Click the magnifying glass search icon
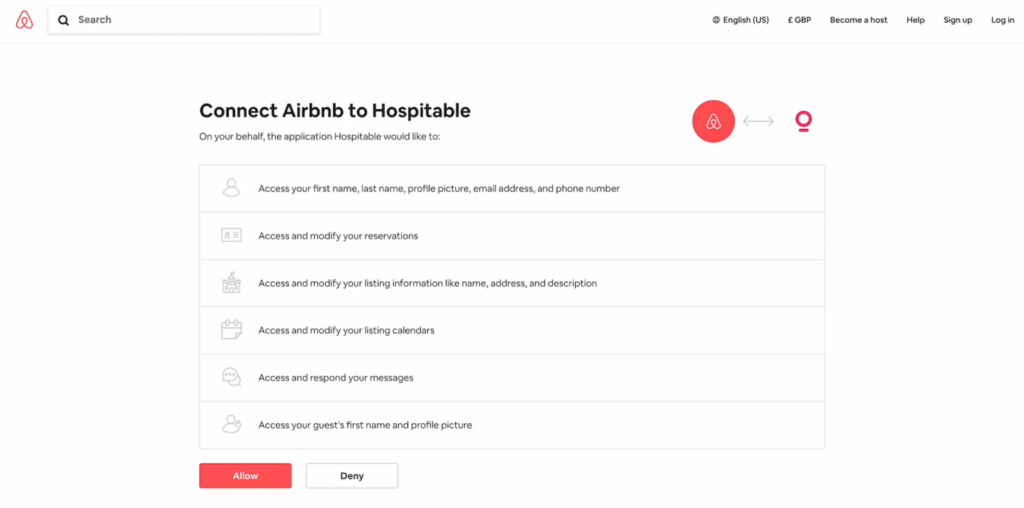This screenshot has width=1024, height=508. pyautogui.click(x=63, y=20)
